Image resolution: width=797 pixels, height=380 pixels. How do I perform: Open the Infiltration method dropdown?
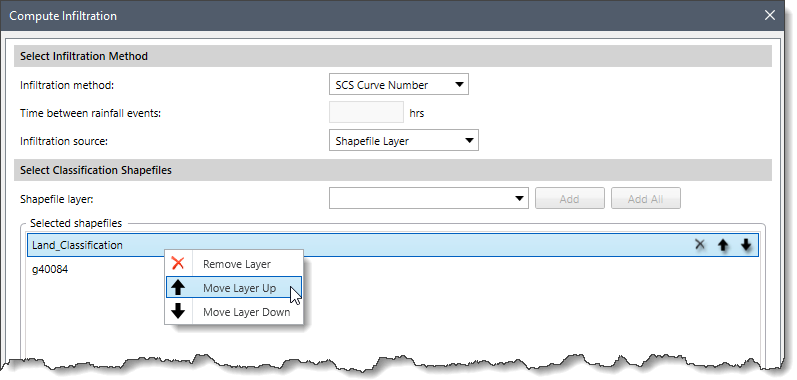[x=399, y=85]
